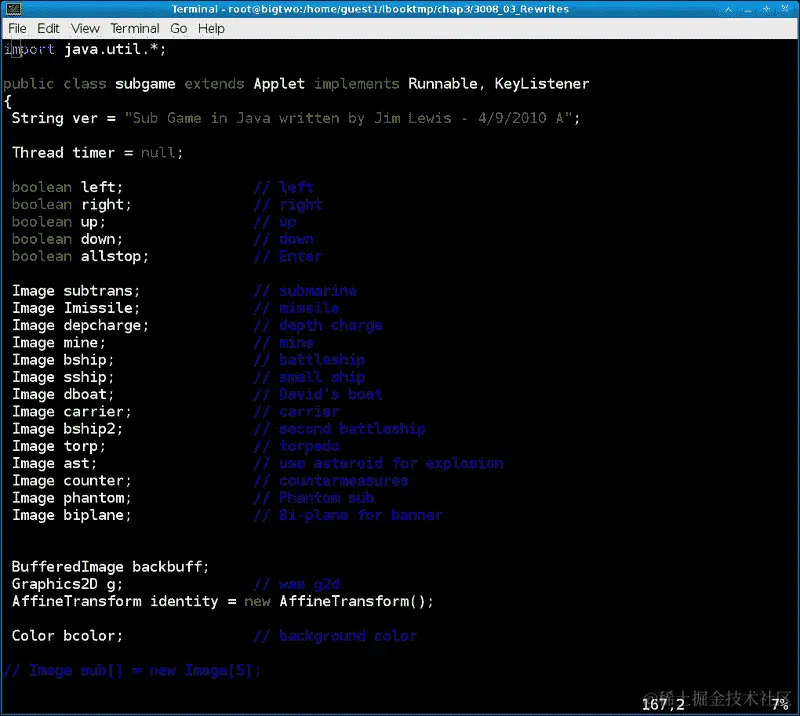
Task: Click the "// David's boat" comment
Action: [318, 394]
